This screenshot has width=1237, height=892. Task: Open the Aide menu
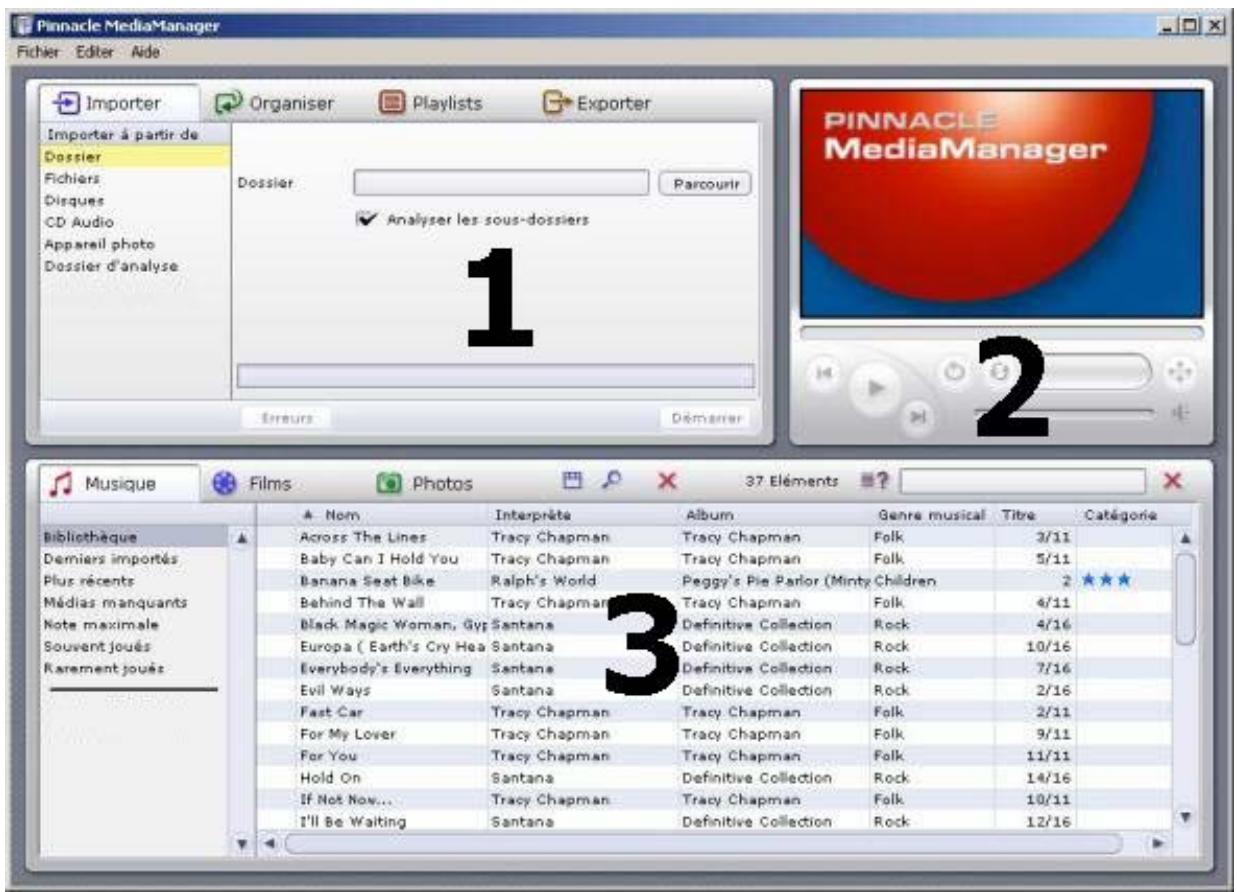point(145,51)
